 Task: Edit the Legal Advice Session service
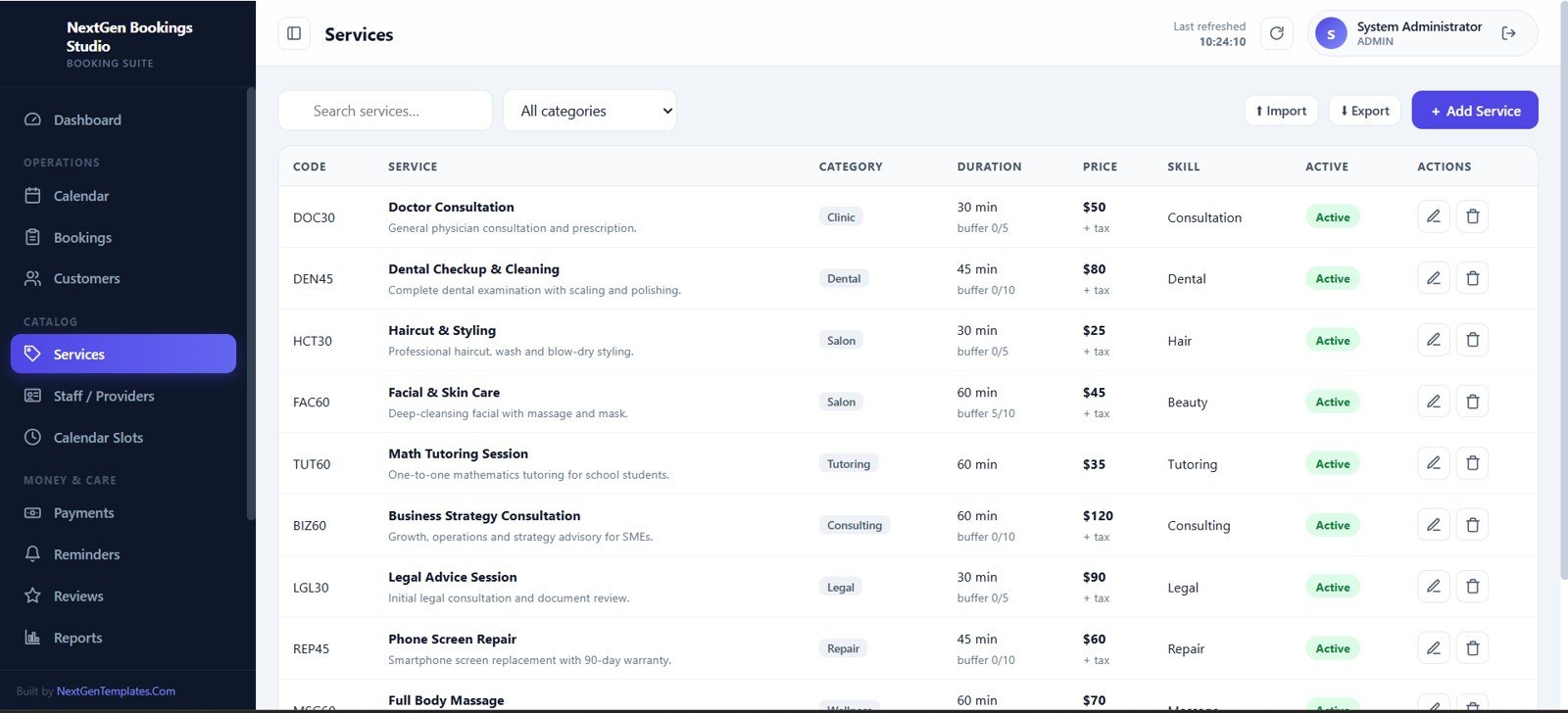1433,587
